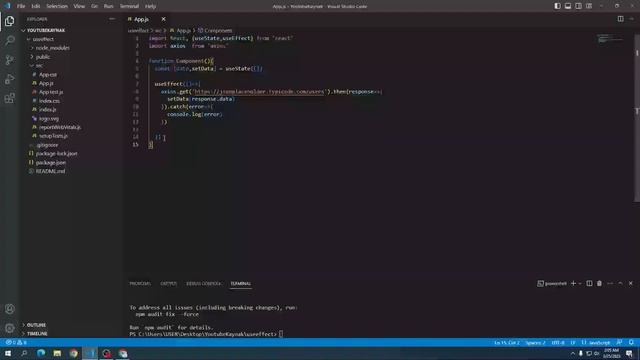
Task: Maximize the panel size chevron
Action: [620, 283]
